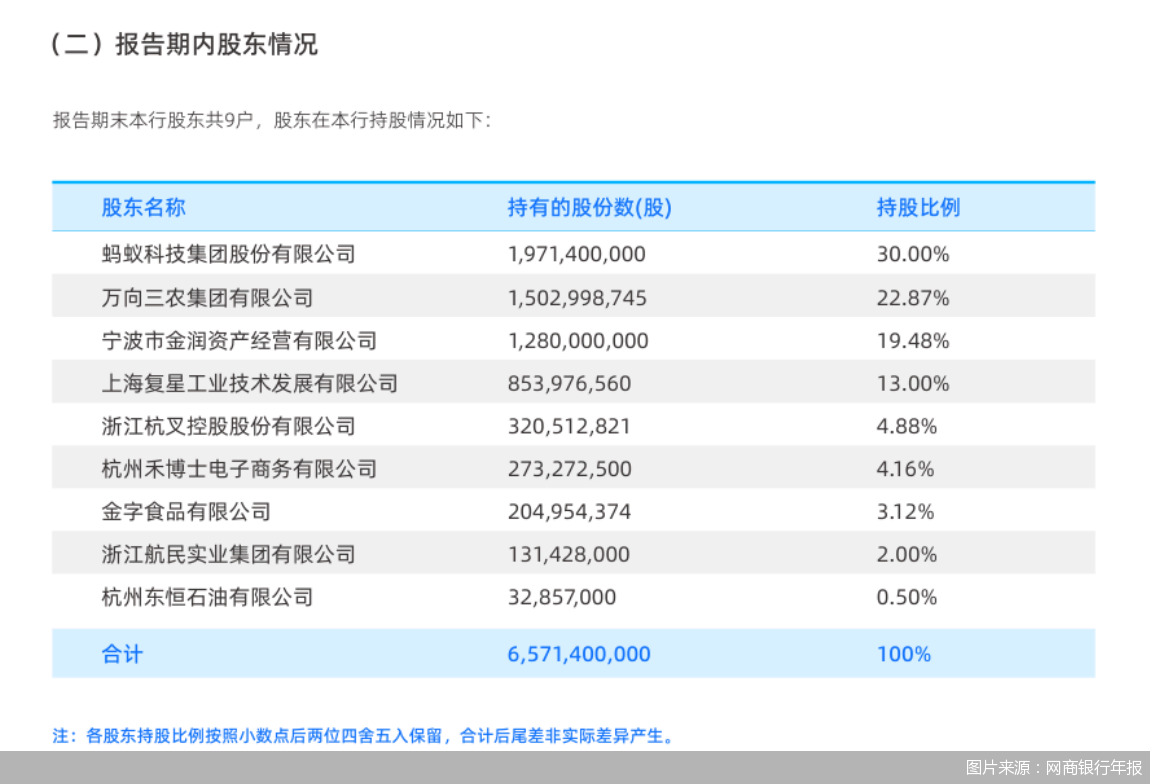The height and width of the screenshot is (784, 1150).
Task: Click shareholder 蚂蚁科技集团股份有限公司
Action: point(227,254)
